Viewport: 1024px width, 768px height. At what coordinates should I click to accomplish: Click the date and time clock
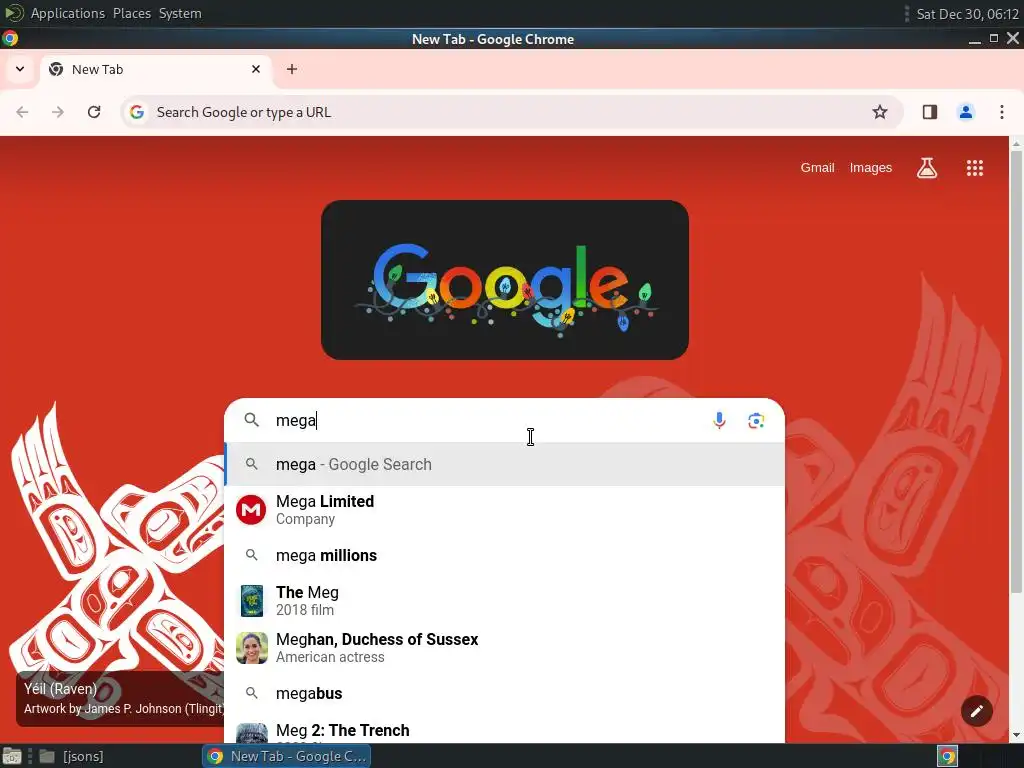[968, 14]
